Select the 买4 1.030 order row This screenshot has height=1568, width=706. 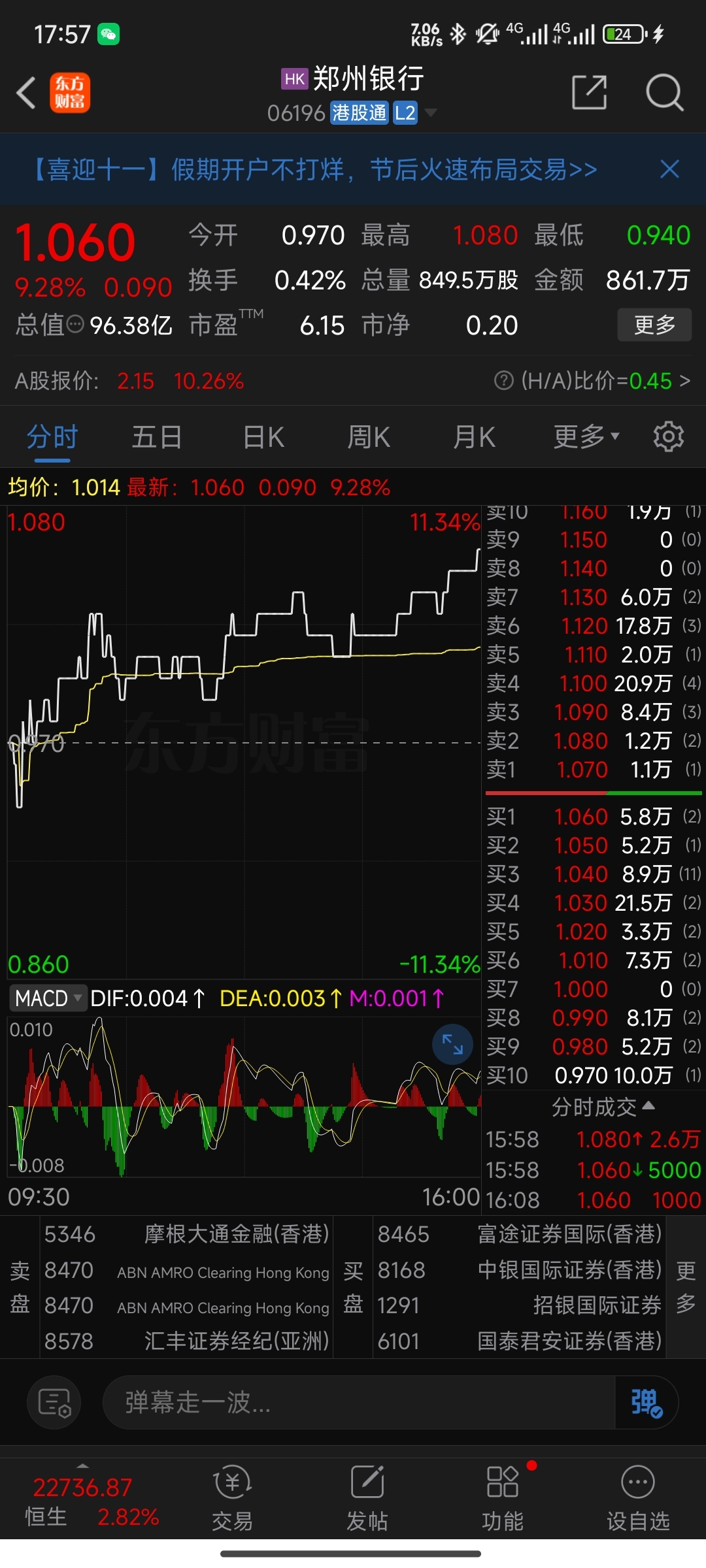[x=594, y=903]
